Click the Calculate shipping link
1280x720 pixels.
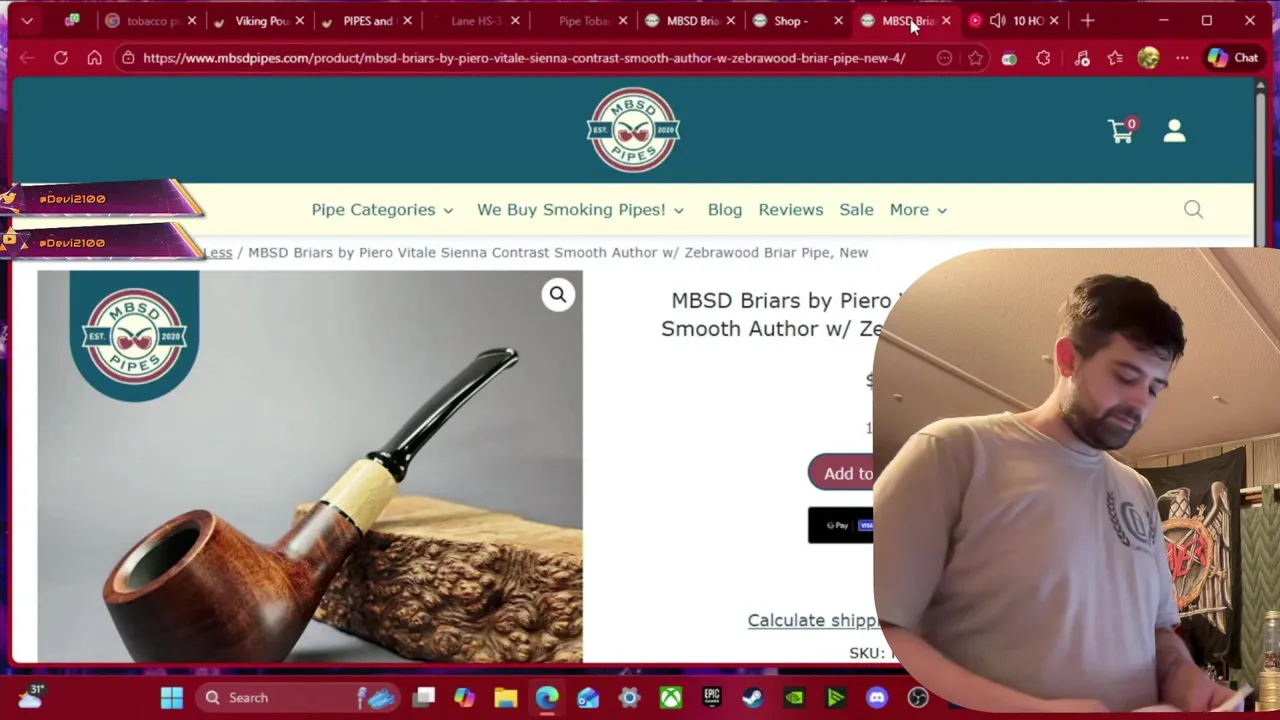tap(813, 620)
